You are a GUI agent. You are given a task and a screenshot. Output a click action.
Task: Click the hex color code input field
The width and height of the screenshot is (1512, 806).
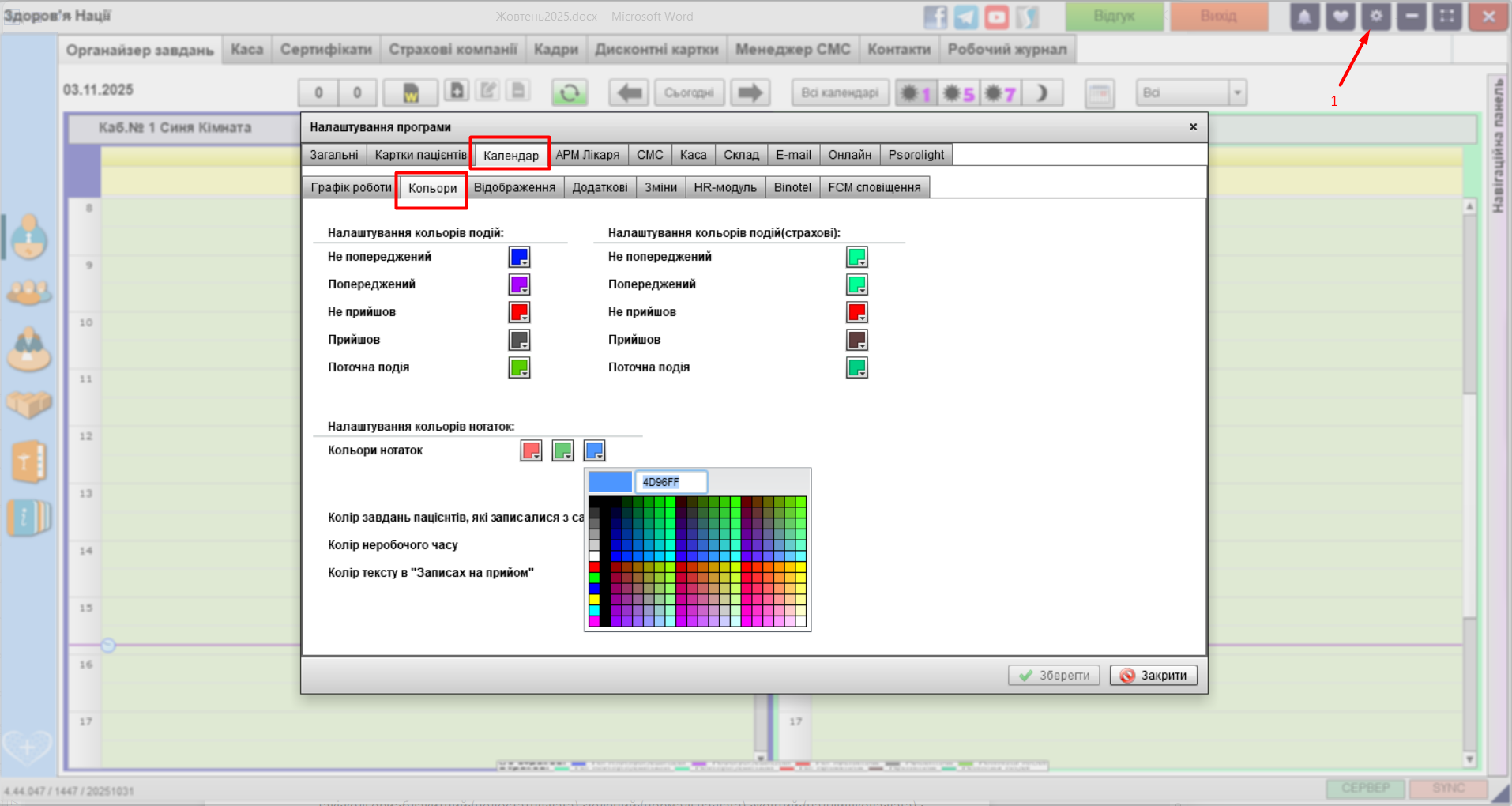[x=670, y=482]
